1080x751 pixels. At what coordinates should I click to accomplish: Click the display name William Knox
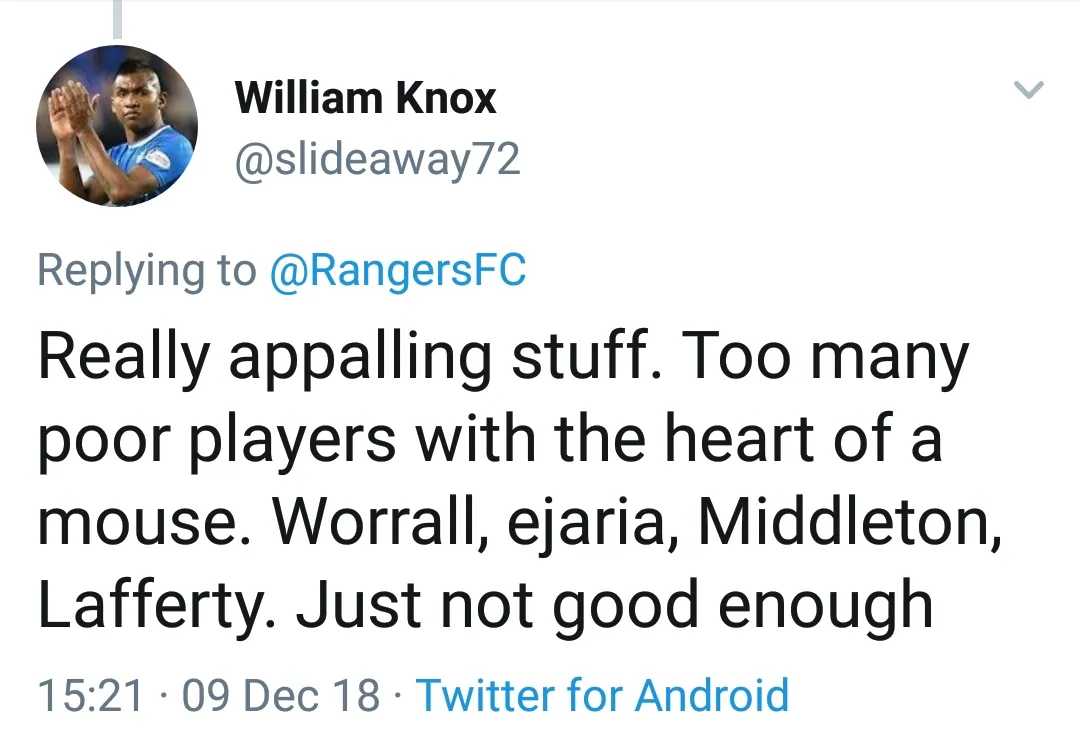365,98
